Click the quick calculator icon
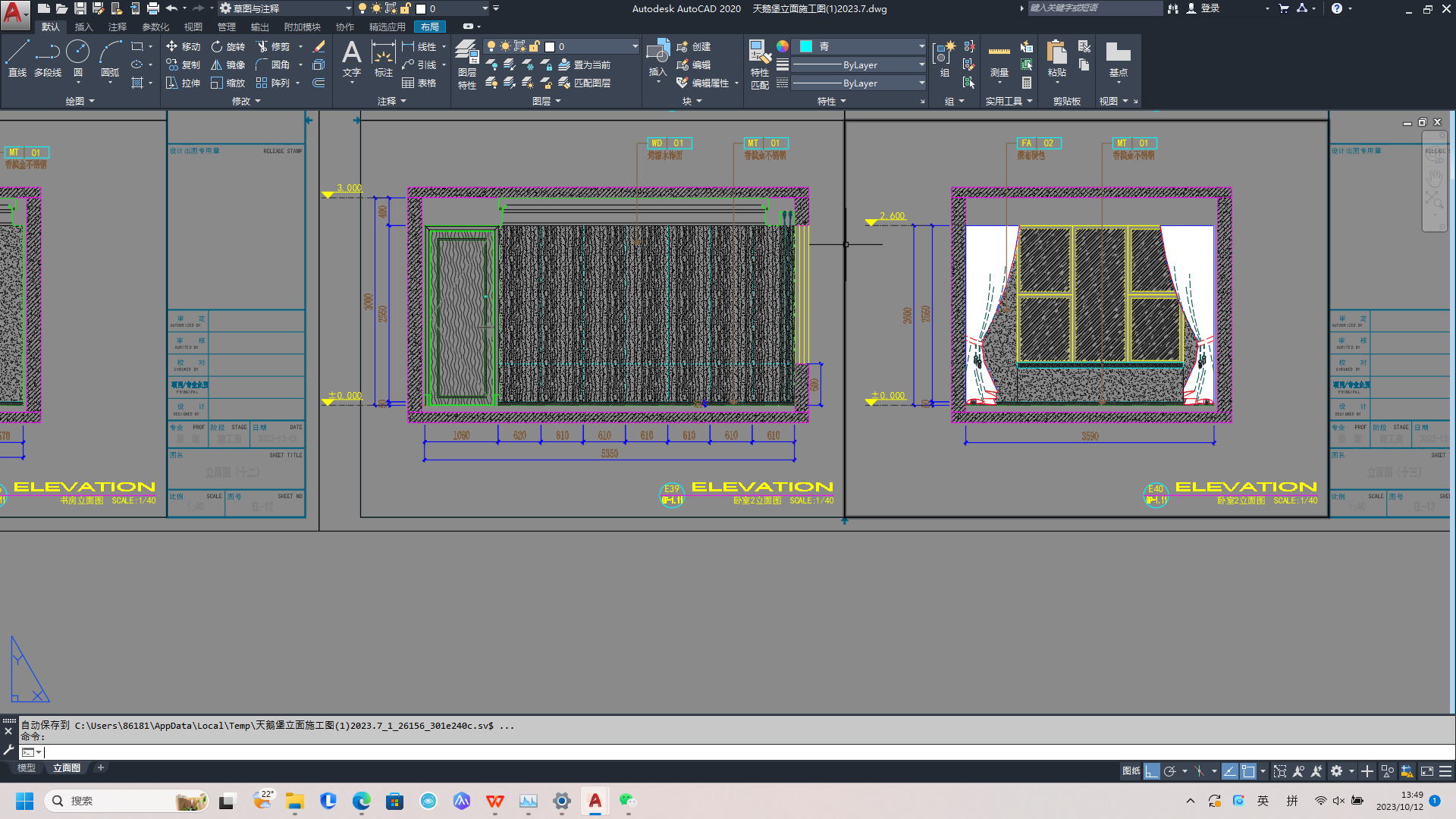Image resolution: width=1456 pixels, height=819 pixels. point(1027,83)
